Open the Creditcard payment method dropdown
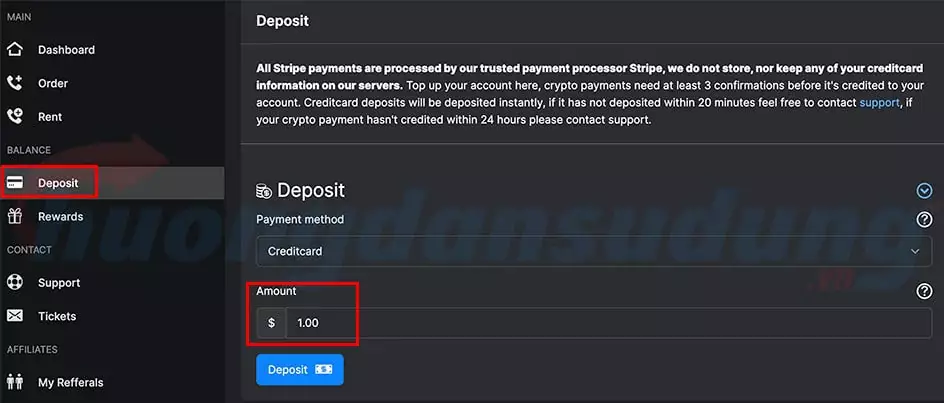This screenshot has width=944, height=403. coord(594,251)
